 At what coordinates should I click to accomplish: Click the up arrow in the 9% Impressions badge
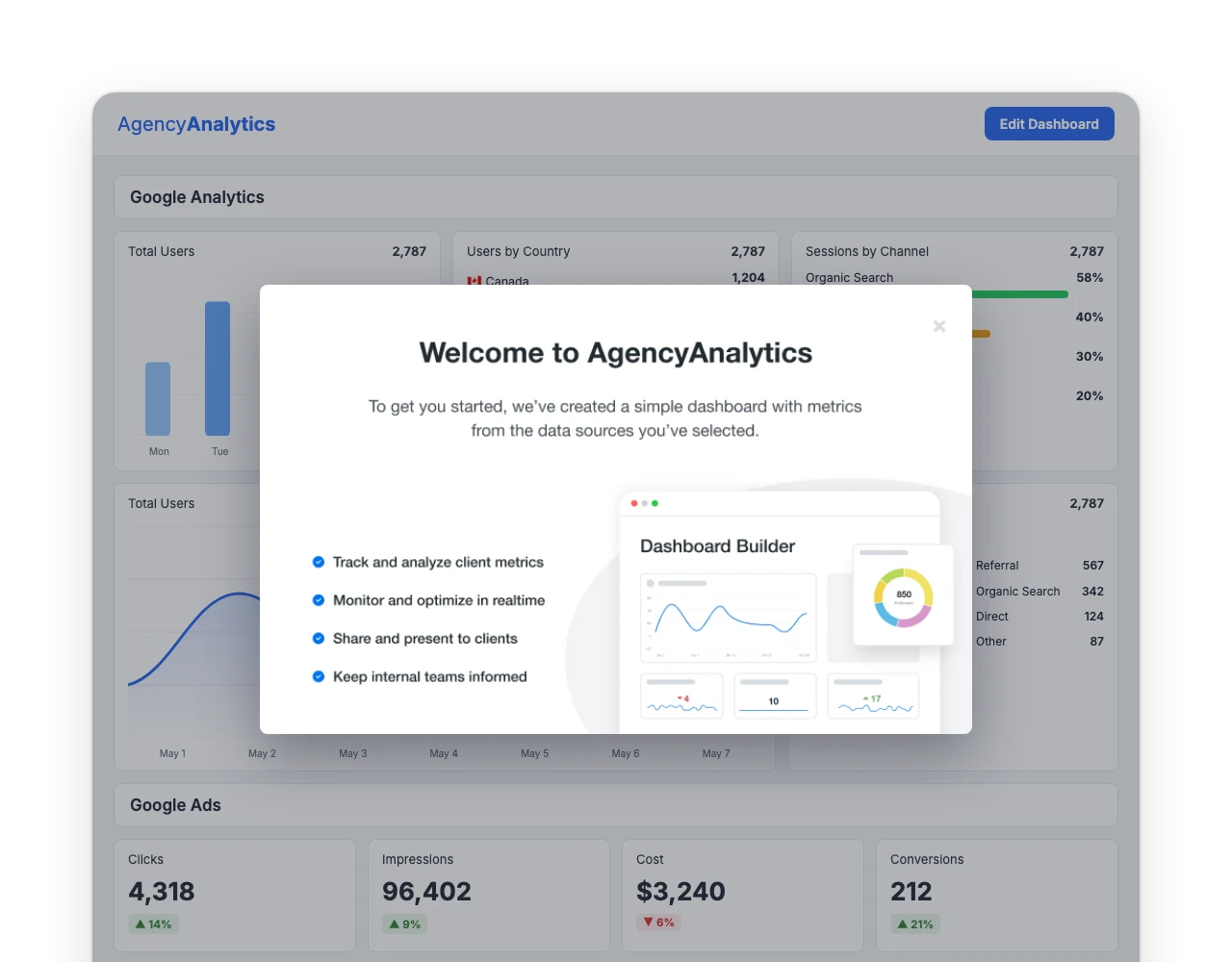(395, 924)
